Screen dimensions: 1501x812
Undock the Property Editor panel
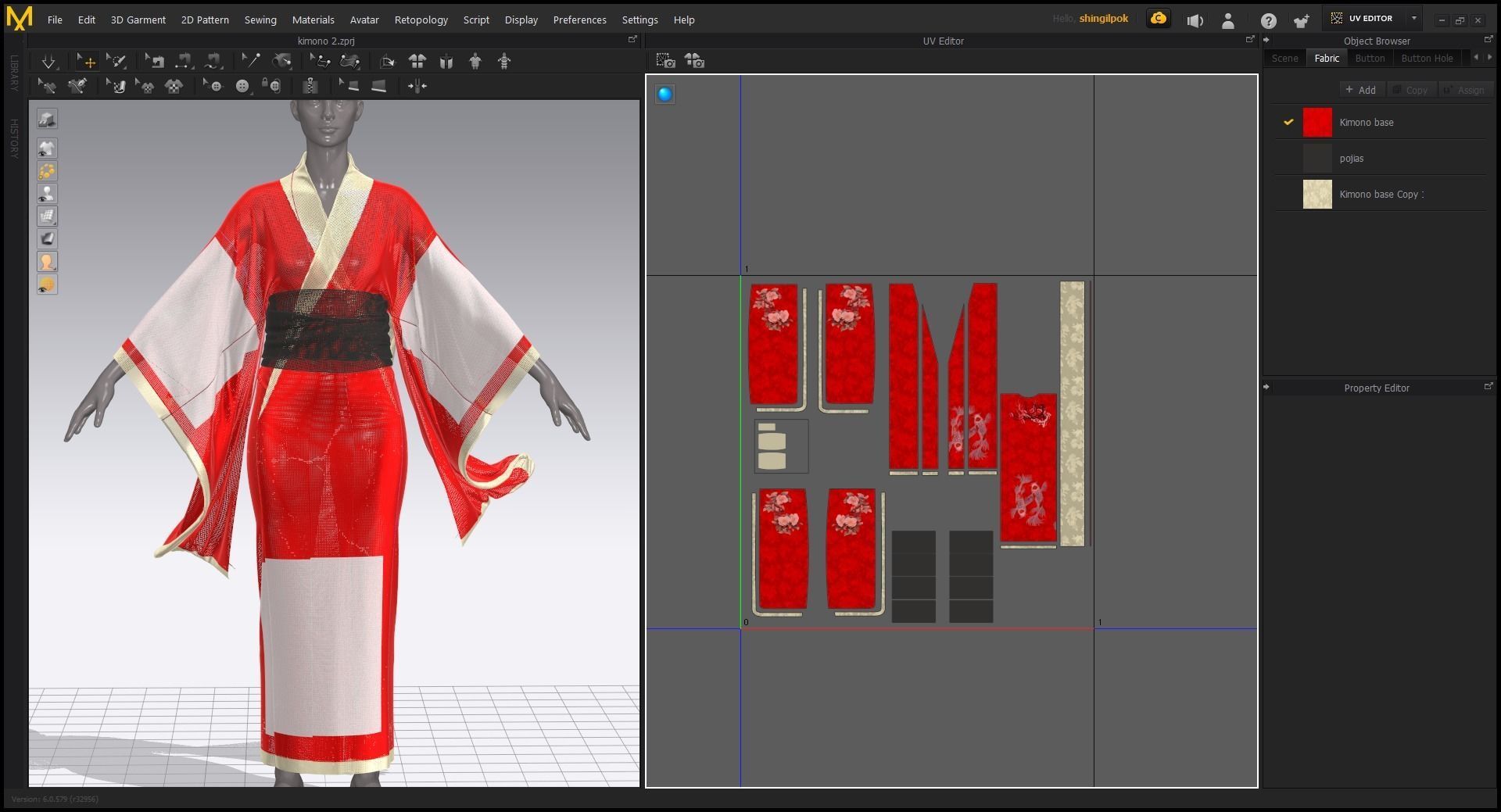[1488, 387]
